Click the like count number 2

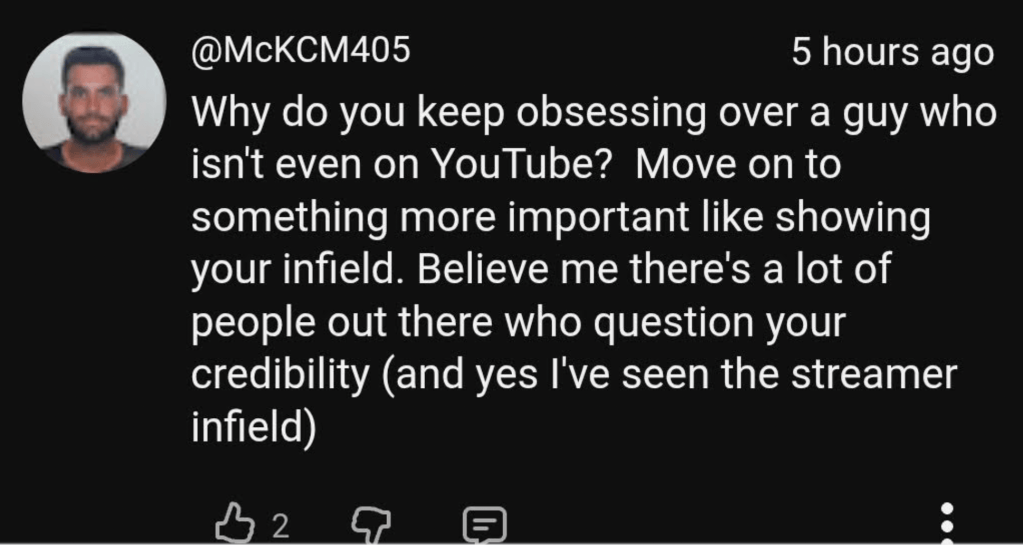[280, 526]
